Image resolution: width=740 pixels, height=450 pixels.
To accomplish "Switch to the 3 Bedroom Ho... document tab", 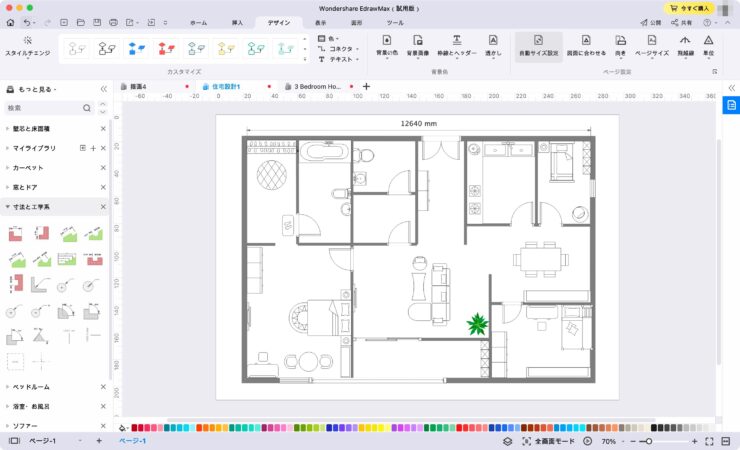I will 319,87.
